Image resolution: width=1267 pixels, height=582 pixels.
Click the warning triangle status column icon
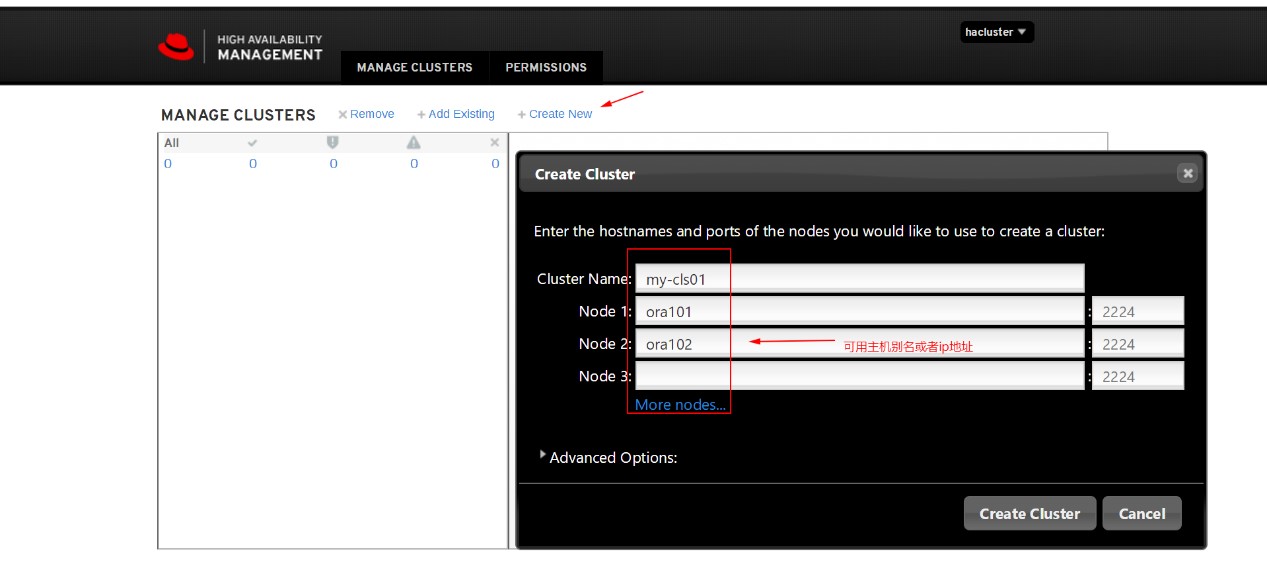[413, 142]
